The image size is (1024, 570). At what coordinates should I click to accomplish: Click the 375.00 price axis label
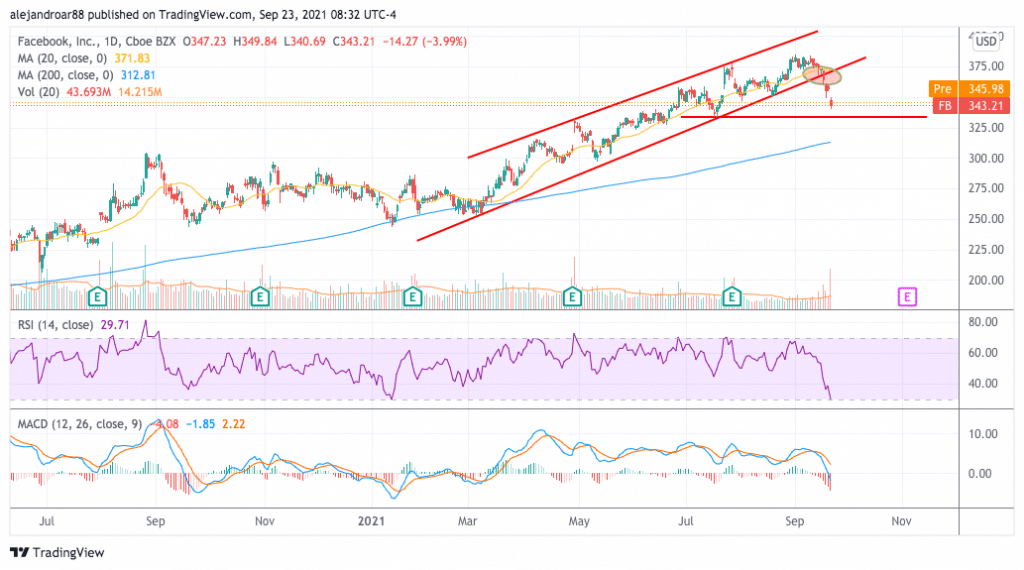tap(985, 66)
